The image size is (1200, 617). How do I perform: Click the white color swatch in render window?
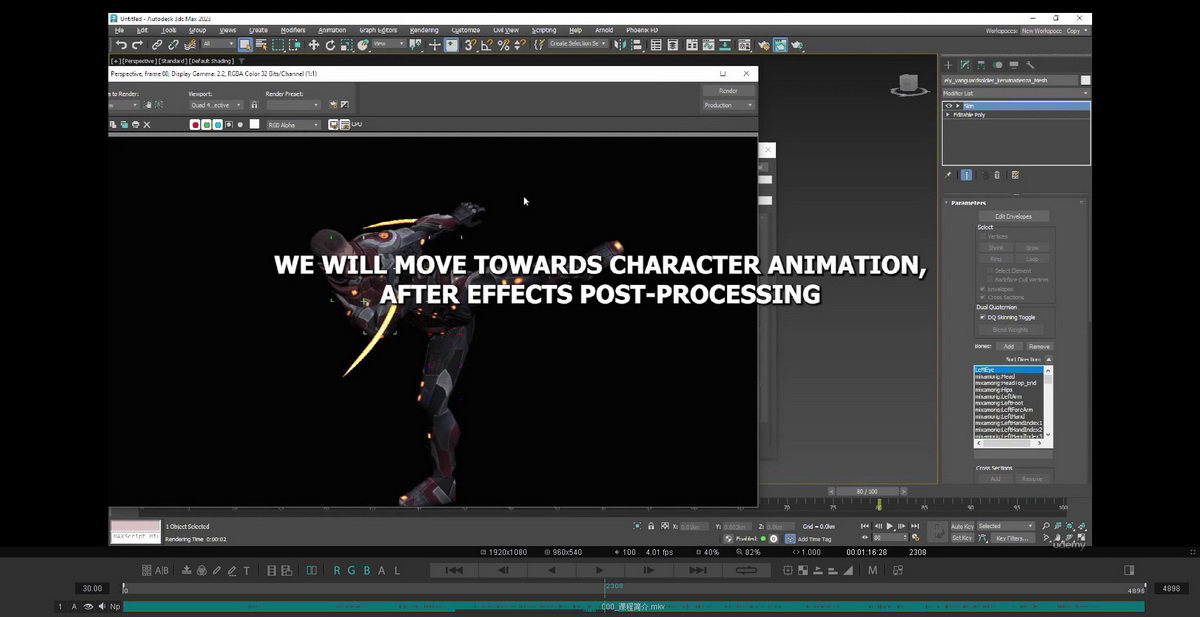[x=254, y=125]
